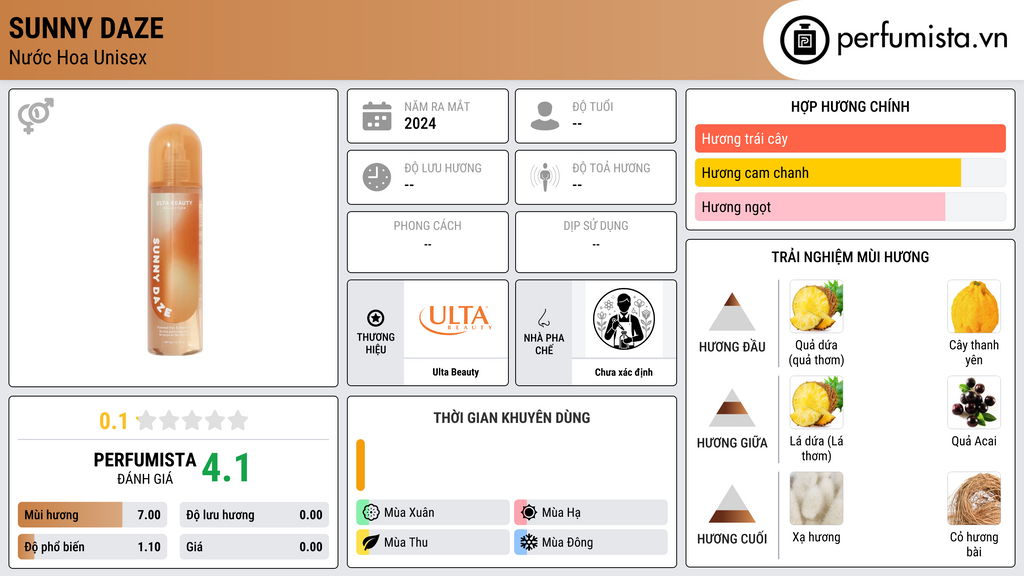The height and width of the screenshot is (576, 1024).
Task: Click the Mùi hương 7.00 rating bar
Action: coord(92,515)
